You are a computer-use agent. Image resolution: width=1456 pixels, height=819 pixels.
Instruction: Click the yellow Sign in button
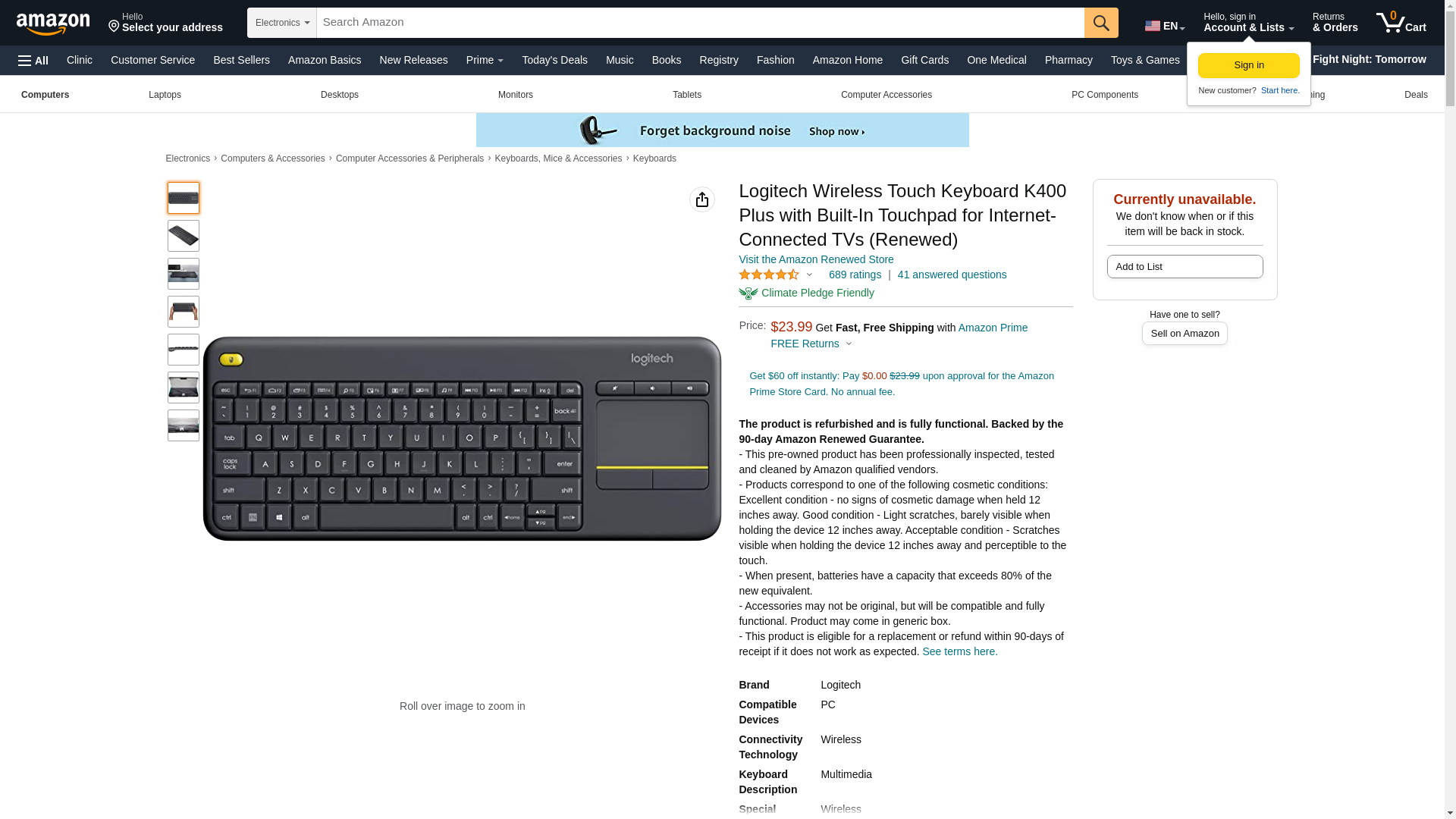[x=1249, y=65]
